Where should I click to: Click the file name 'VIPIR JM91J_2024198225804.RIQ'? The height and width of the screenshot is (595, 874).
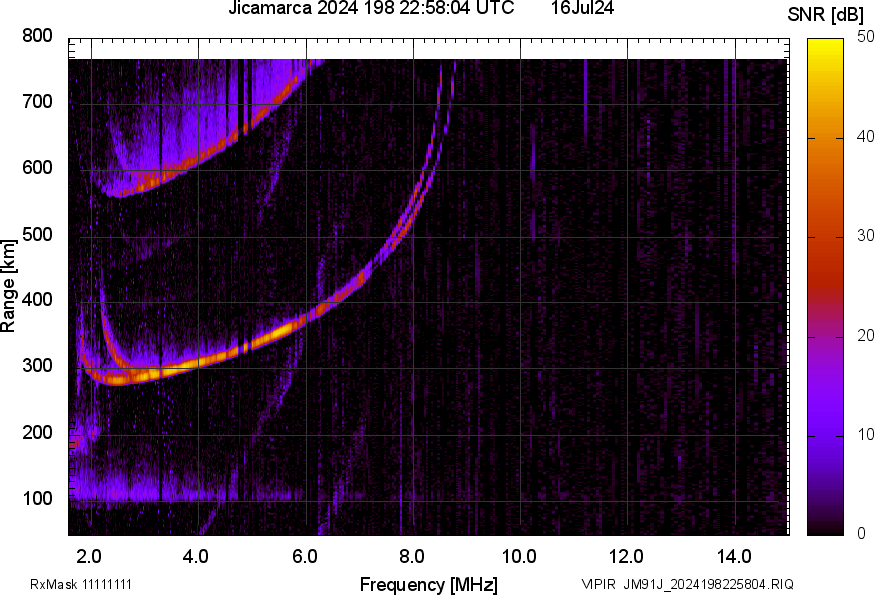[687, 584]
